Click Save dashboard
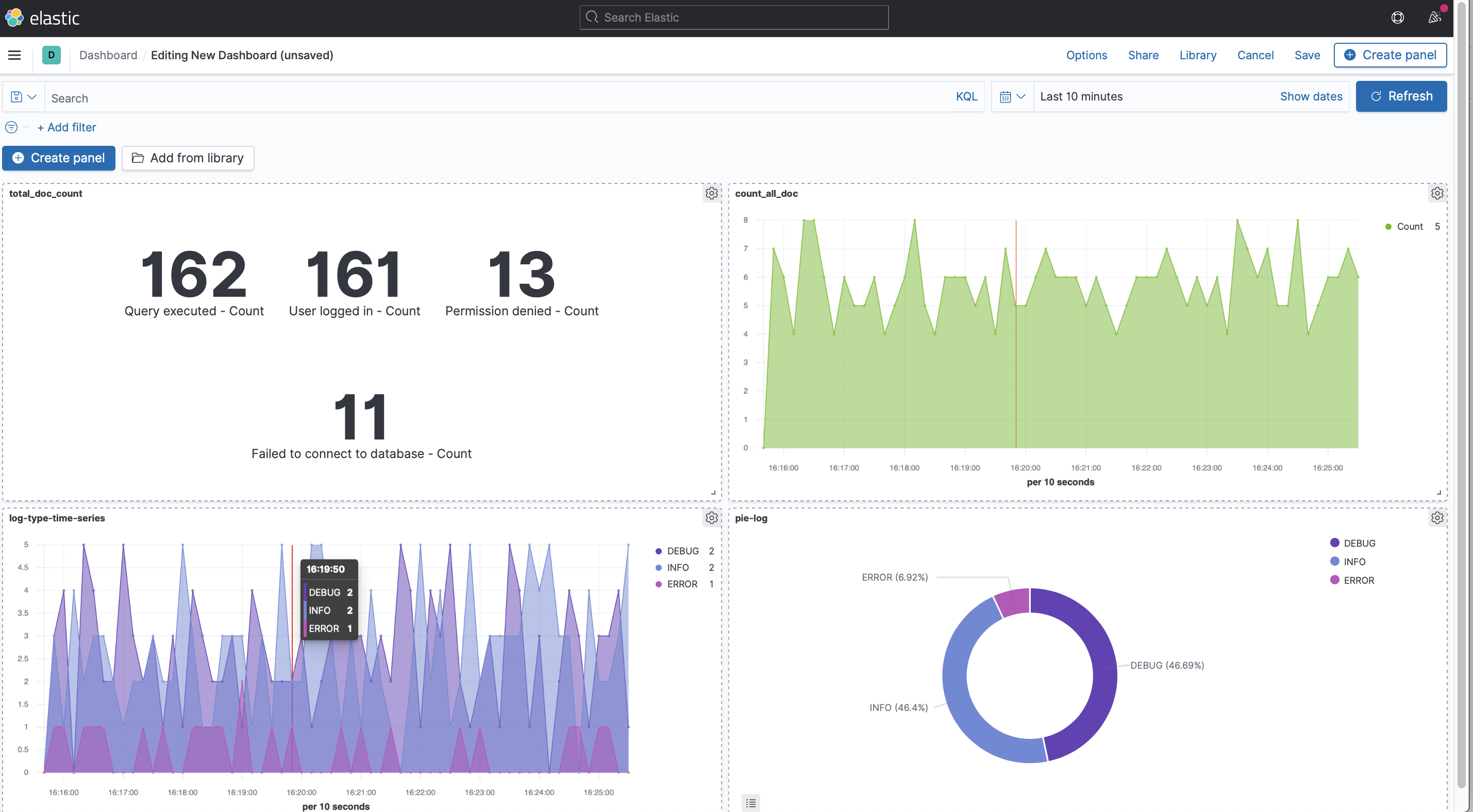This screenshot has width=1473, height=812. click(x=1307, y=55)
